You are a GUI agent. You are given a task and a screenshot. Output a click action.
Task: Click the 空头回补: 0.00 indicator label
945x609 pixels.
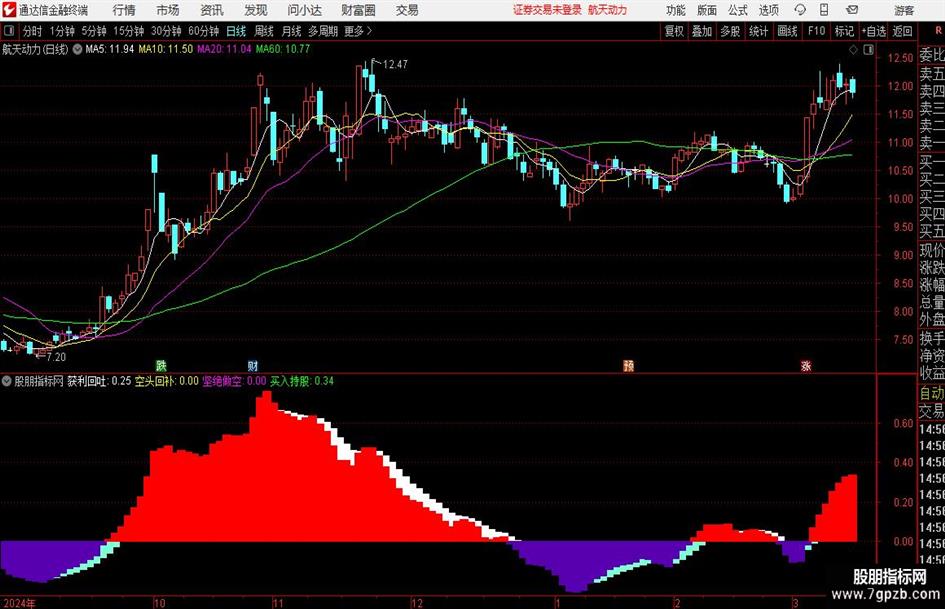click(167, 381)
